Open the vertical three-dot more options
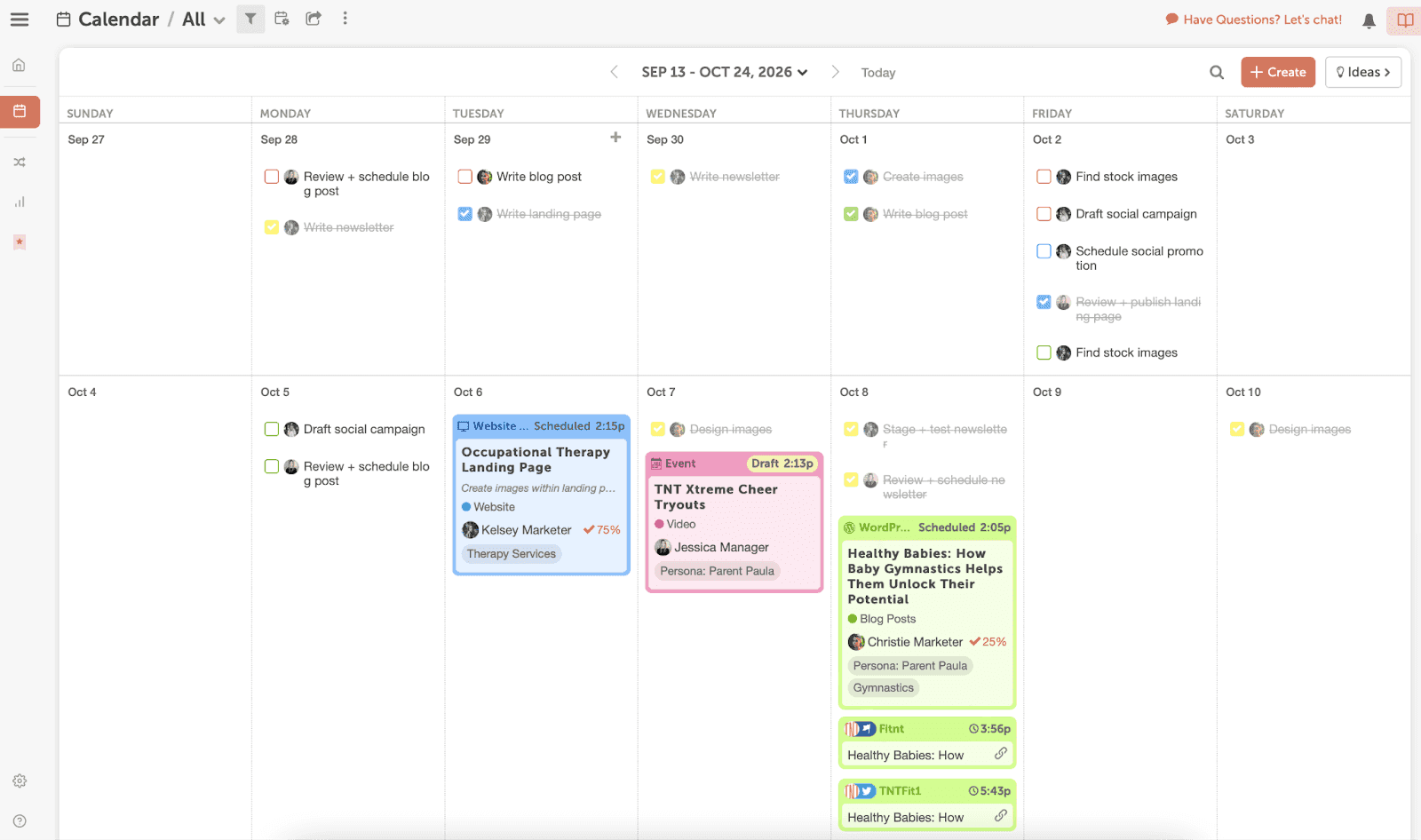The width and height of the screenshot is (1421, 840). tap(345, 19)
